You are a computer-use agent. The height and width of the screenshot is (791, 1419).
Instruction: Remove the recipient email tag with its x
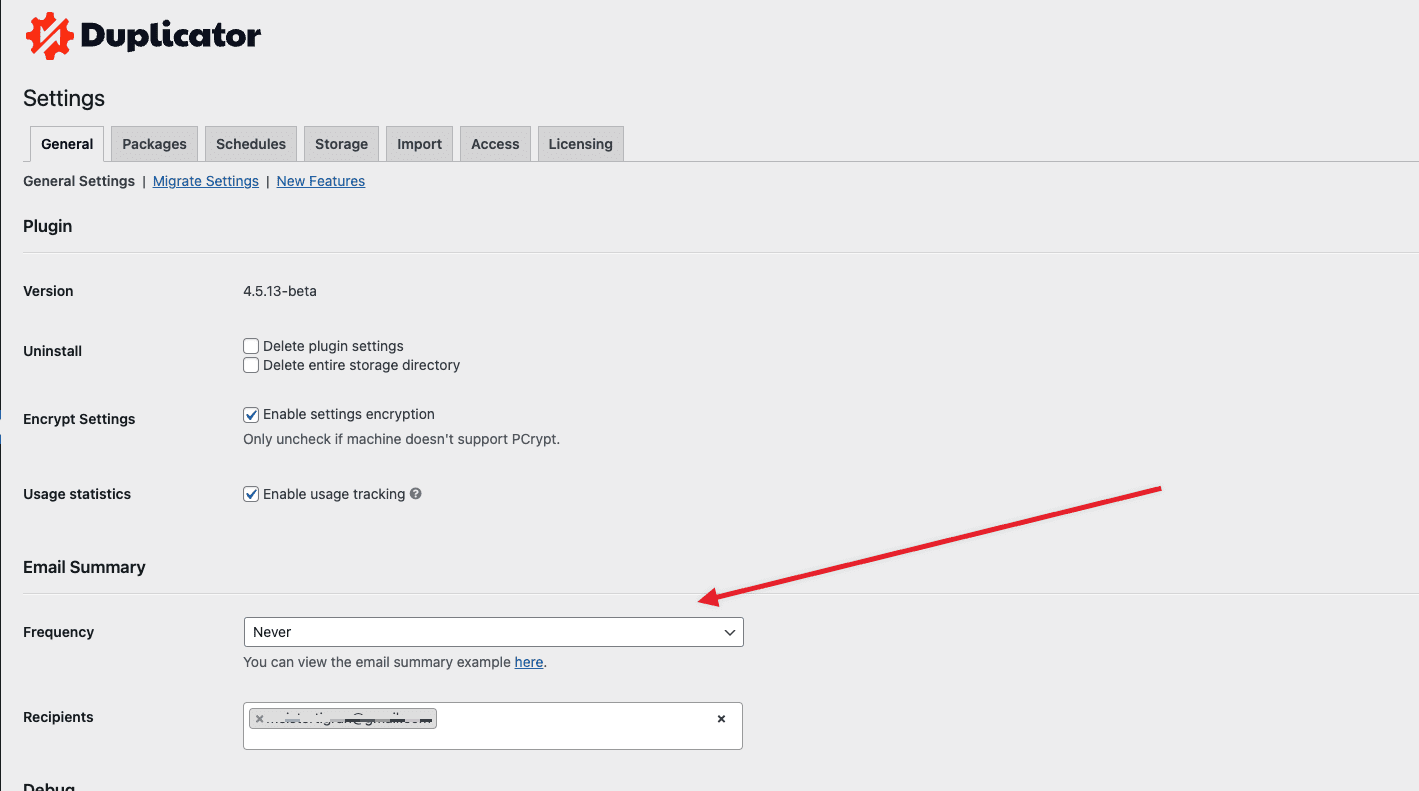[259, 719]
